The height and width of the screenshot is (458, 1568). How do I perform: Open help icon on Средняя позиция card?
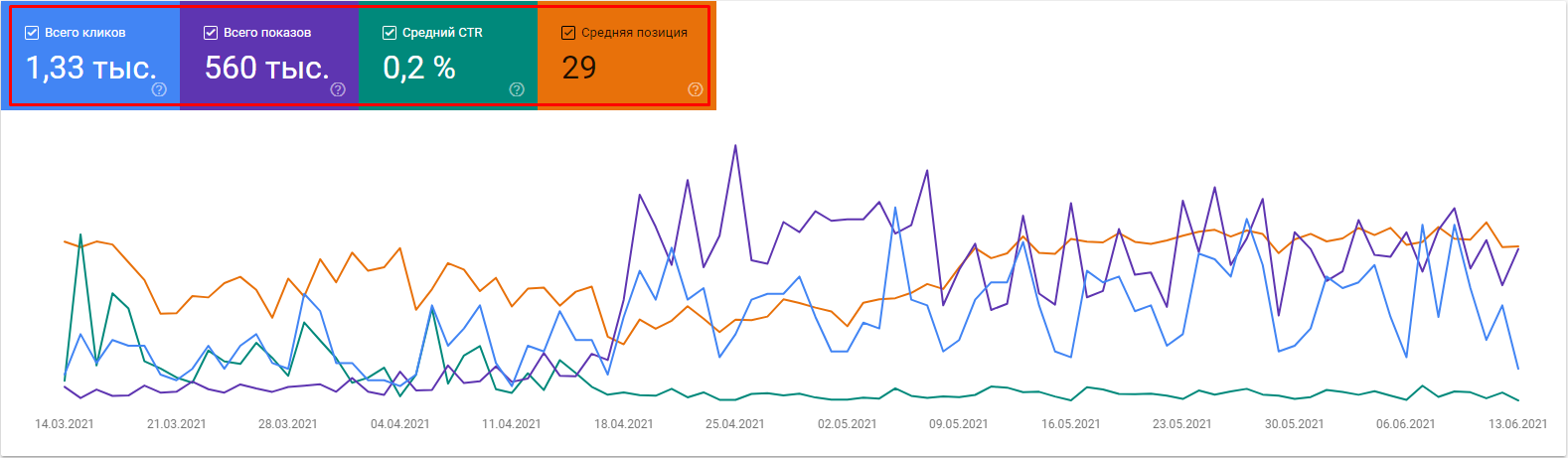coord(696,89)
